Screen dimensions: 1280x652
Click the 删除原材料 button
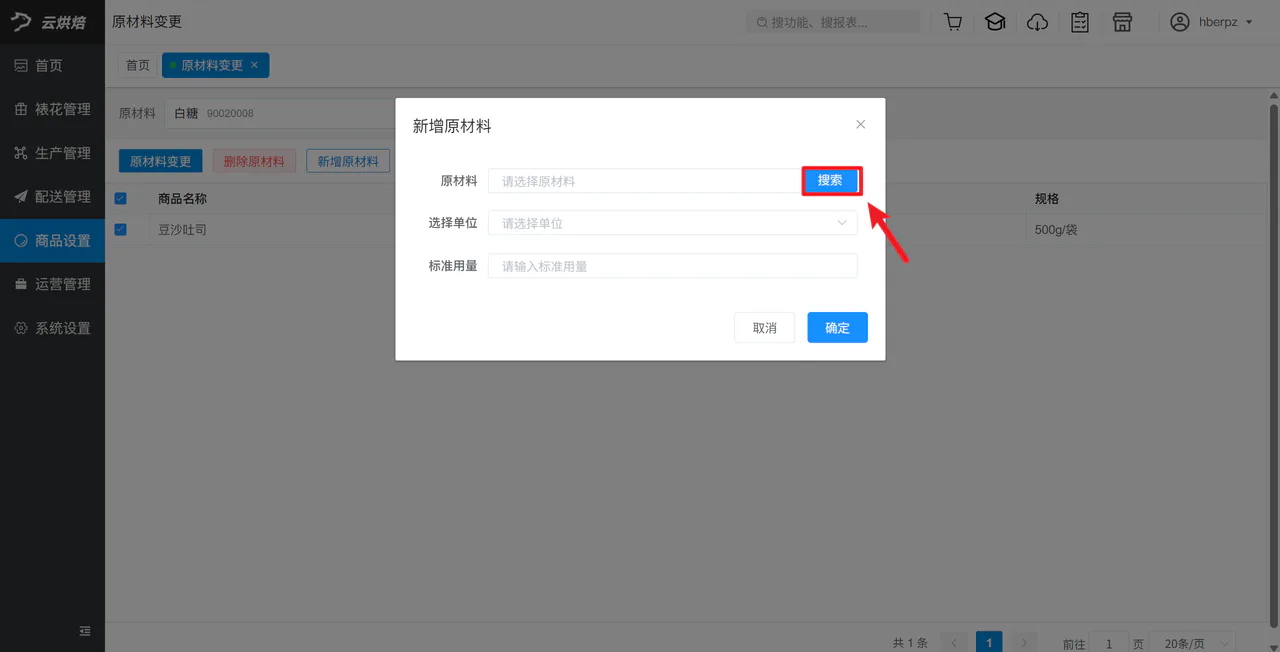254,161
